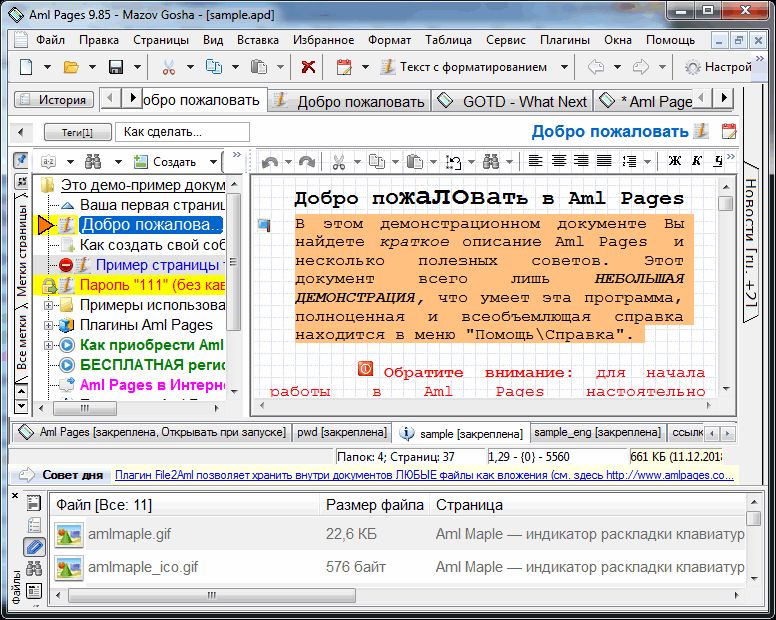Switch to GOTD - What Next tab

pos(512,101)
